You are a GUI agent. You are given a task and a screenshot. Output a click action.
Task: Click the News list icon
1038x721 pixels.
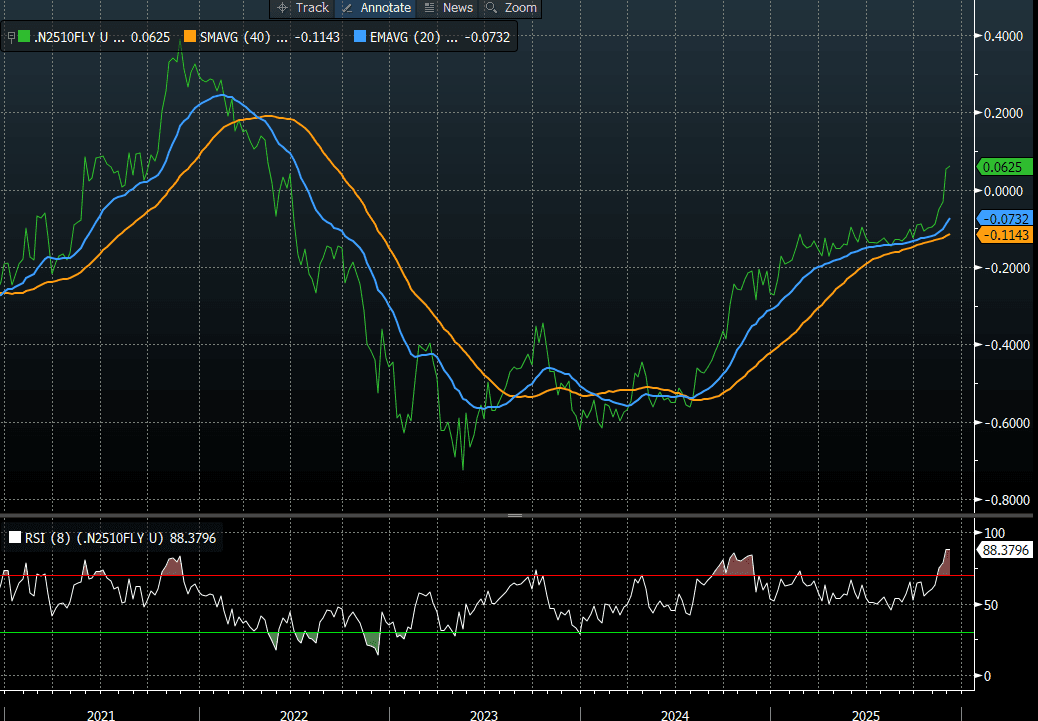pos(430,8)
